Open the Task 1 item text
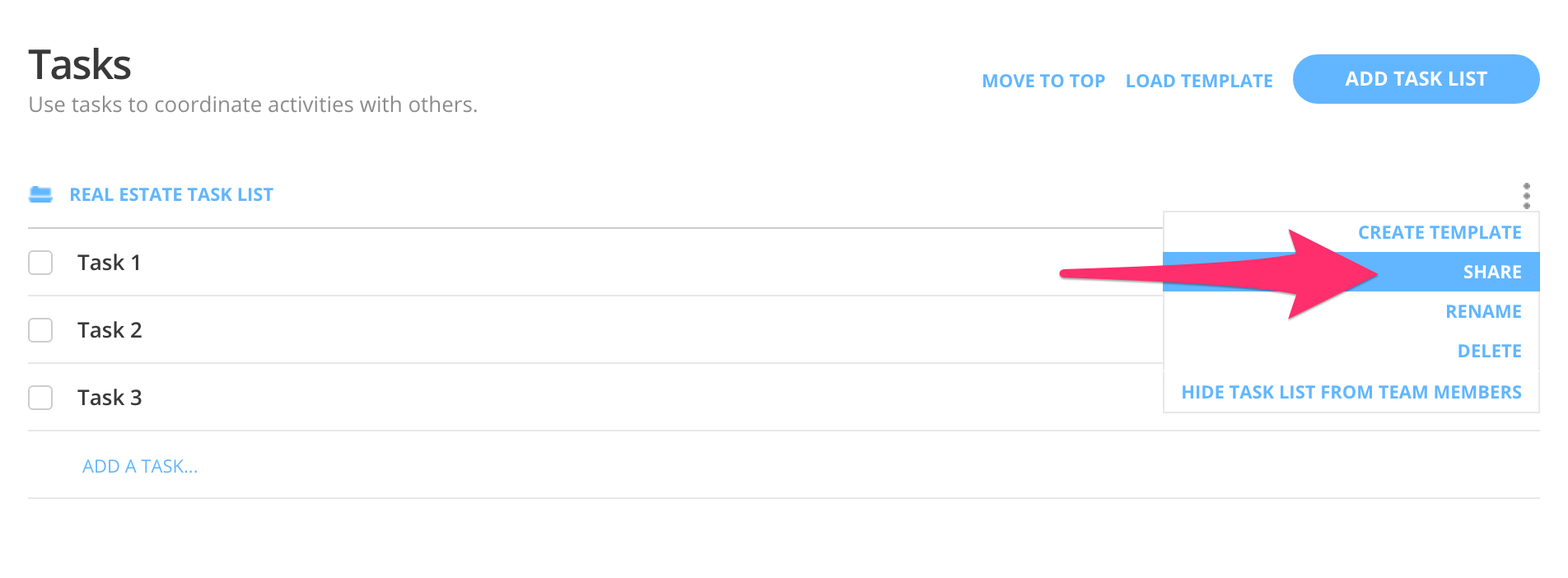The width and height of the screenshot is (1568, 578). pyautogui.click(x=109, y=263)
